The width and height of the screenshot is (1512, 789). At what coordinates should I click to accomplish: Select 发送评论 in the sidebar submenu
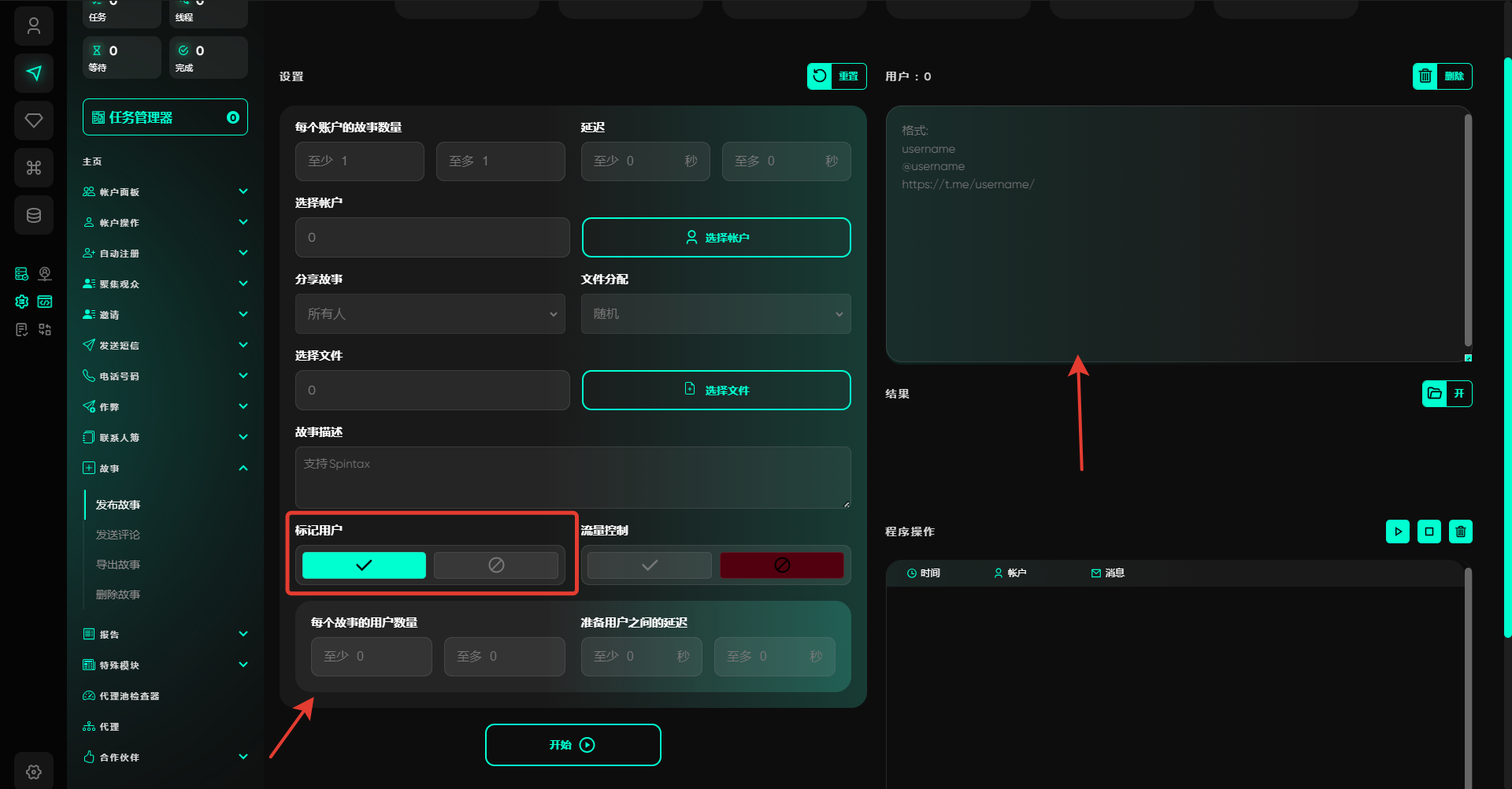point(118,535)
